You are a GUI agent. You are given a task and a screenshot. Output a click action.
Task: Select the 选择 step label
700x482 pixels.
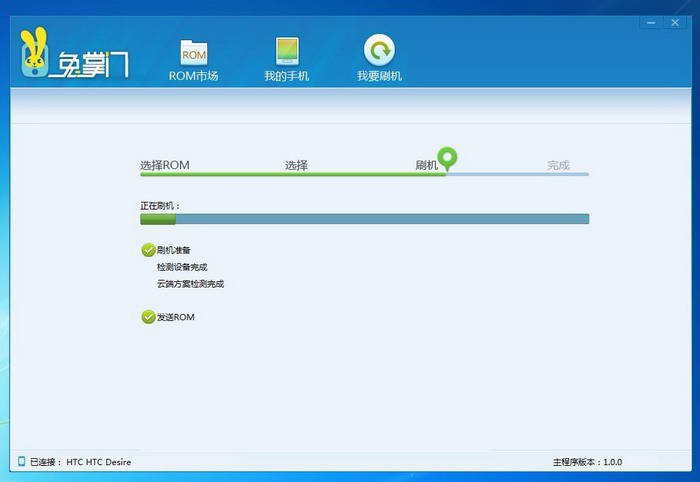tap(296, 166)
